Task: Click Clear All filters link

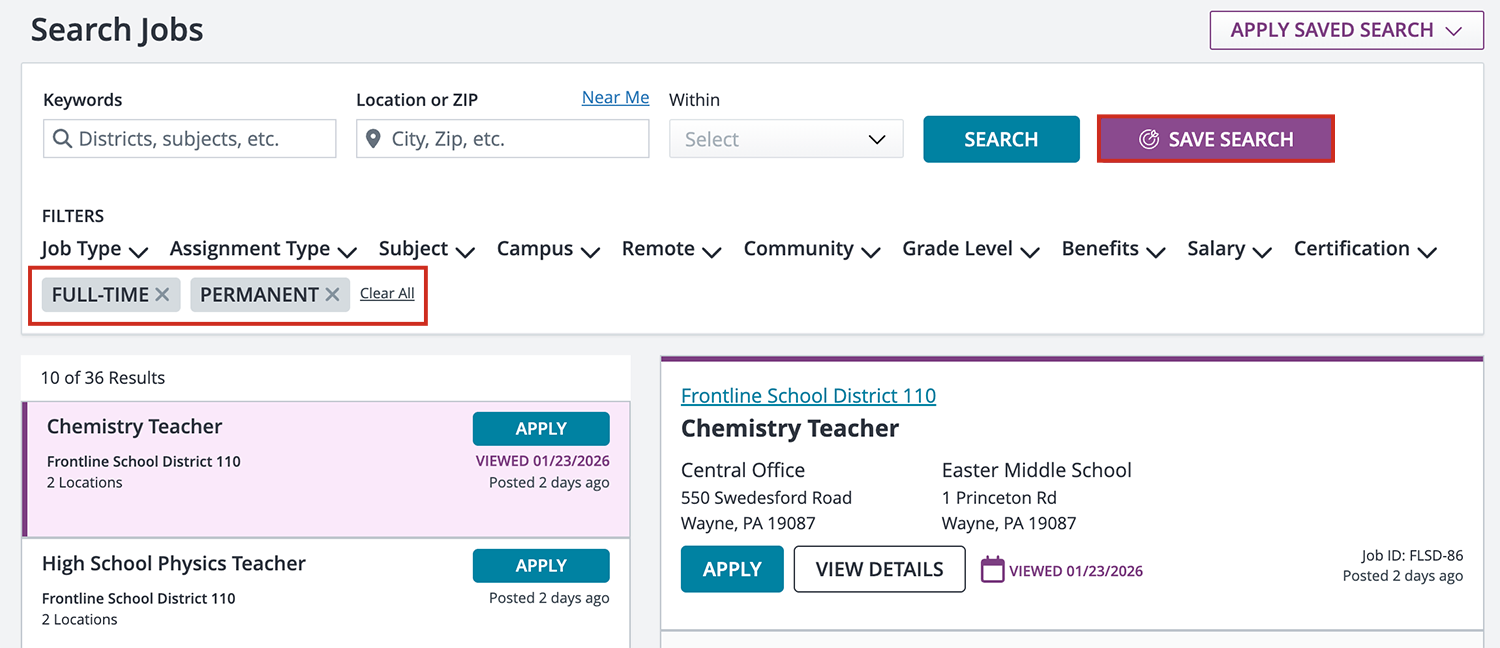Action: coord(387,294)
